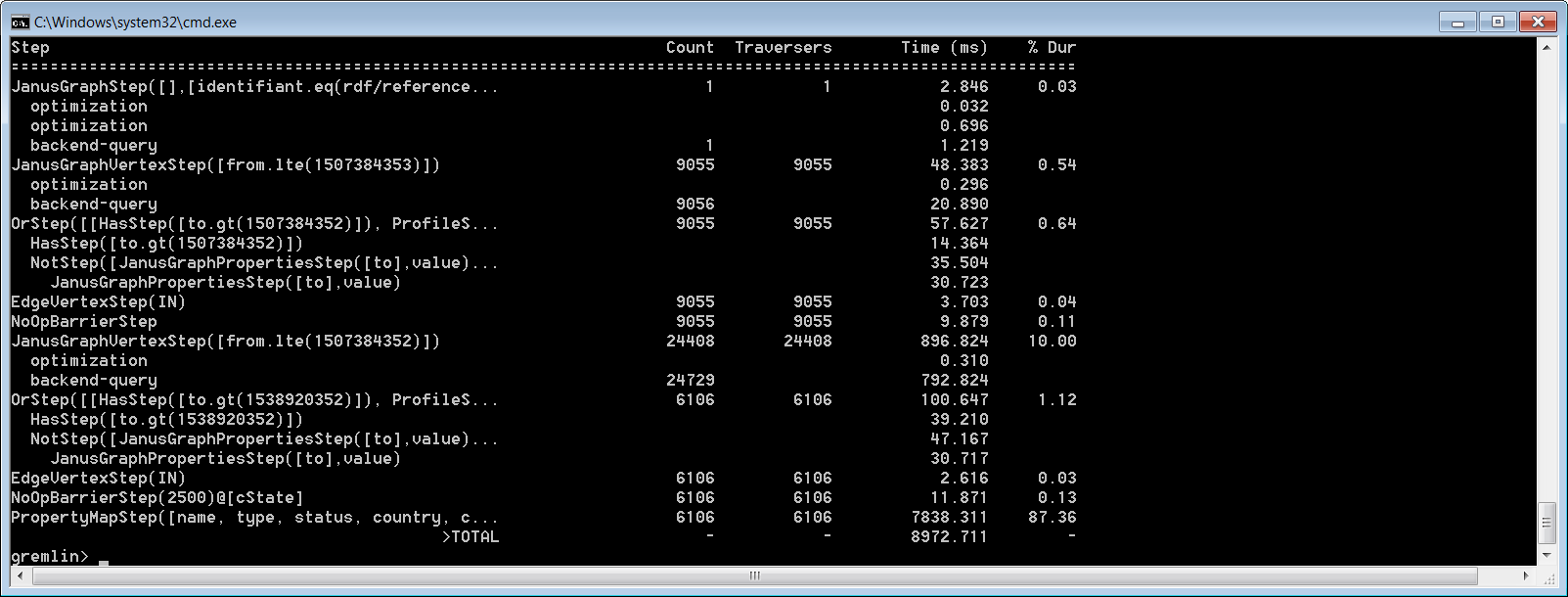The height and width of the screenshot is (597, 1568).
Task: Click backend-query count 9056
Action: pyautogui.click(x=694, y=204)
